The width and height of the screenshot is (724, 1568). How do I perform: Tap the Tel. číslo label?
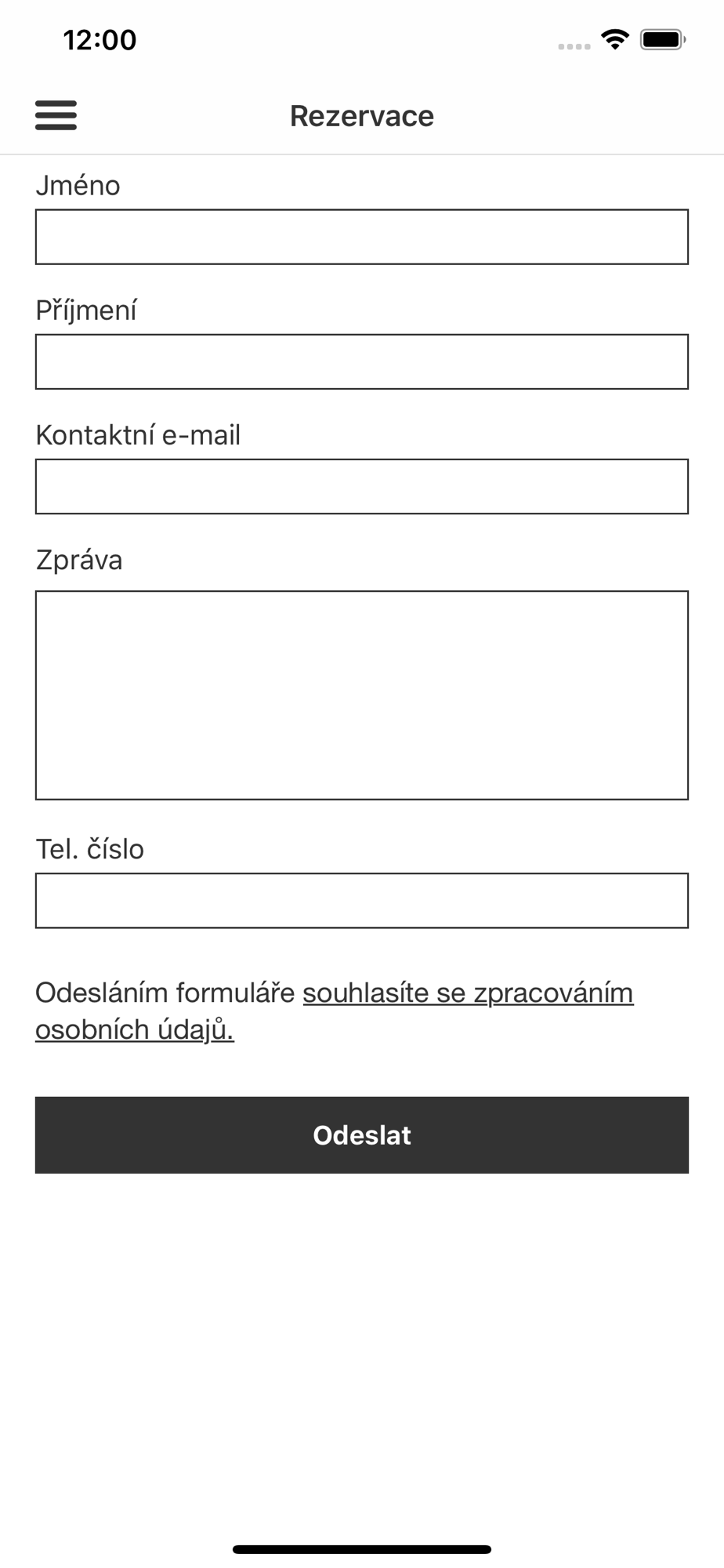[89, 849]
